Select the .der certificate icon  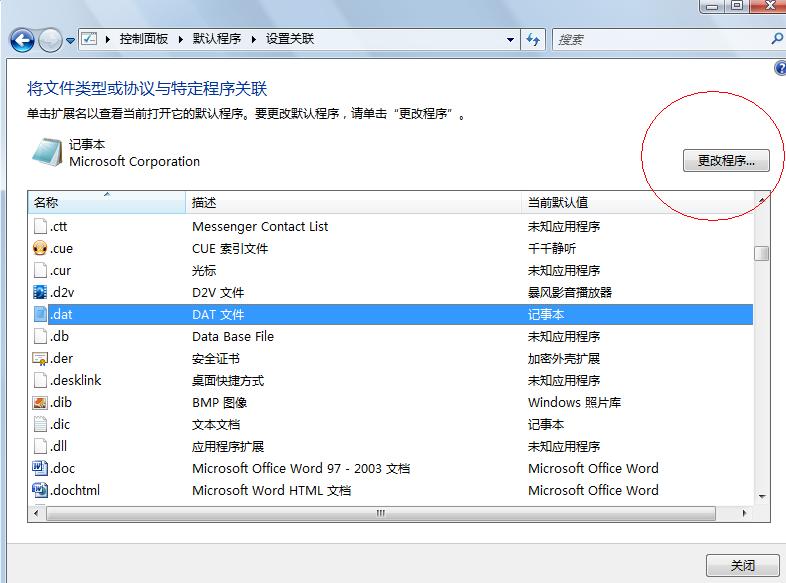[x=40, y=358]
